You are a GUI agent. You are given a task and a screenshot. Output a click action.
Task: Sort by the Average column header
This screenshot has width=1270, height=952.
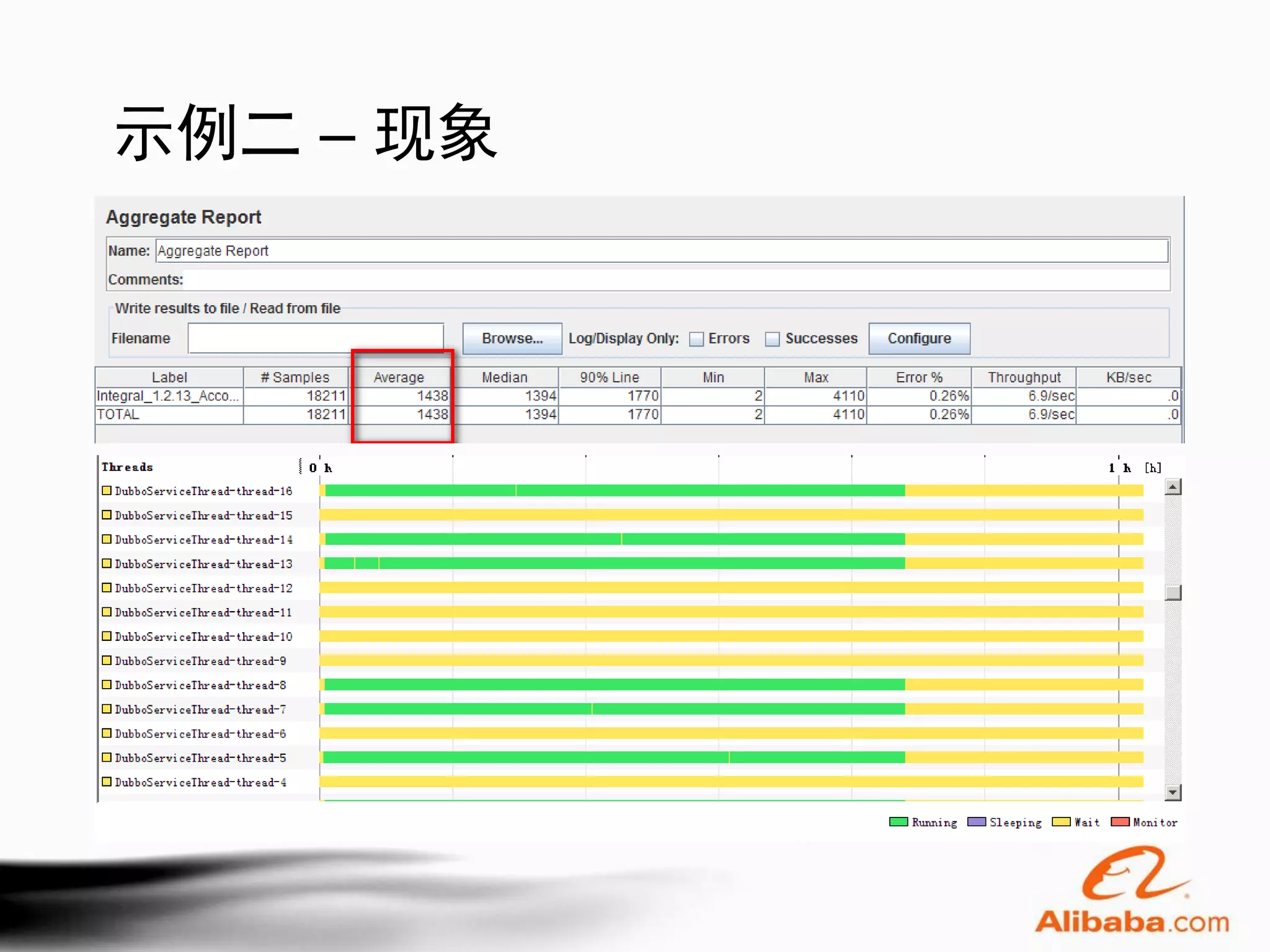coord(399,377)
